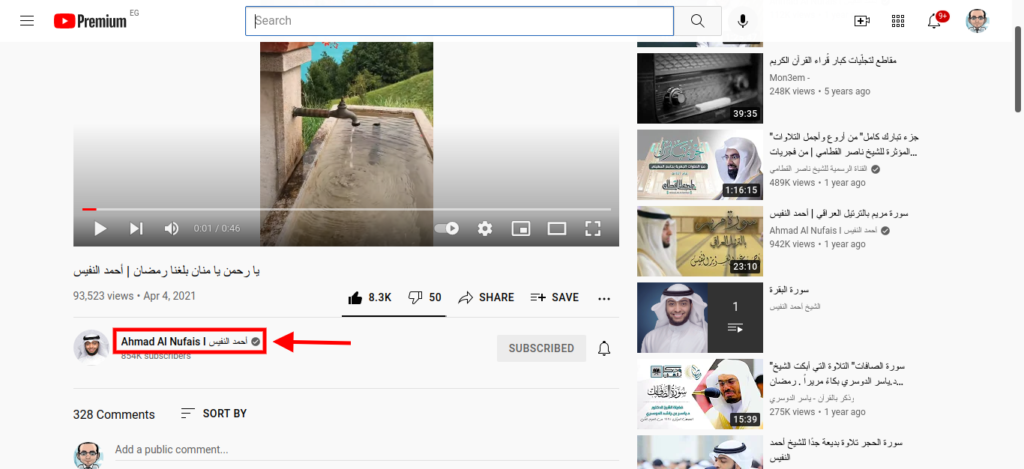Viewport: 1024px width, 469px height.
Task: Open the notifications bell in header
Action: point(935,21)
